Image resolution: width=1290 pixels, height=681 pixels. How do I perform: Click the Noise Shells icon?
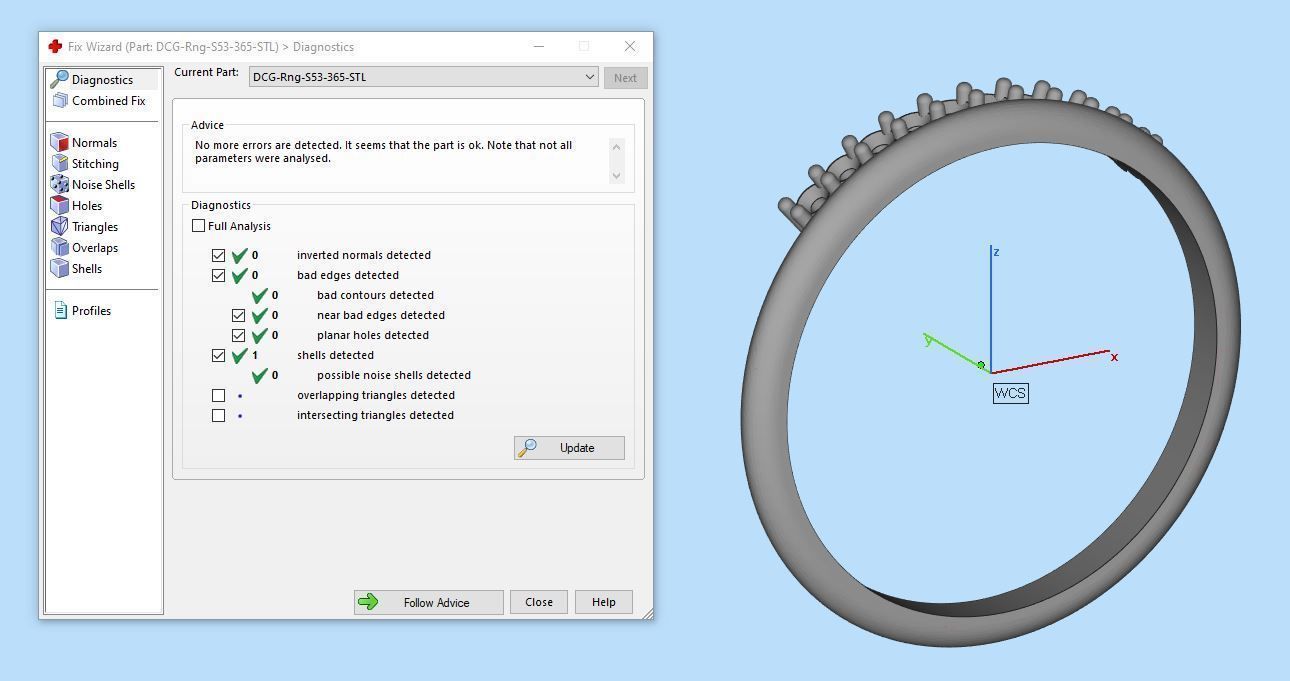click(x=60, y=184)
